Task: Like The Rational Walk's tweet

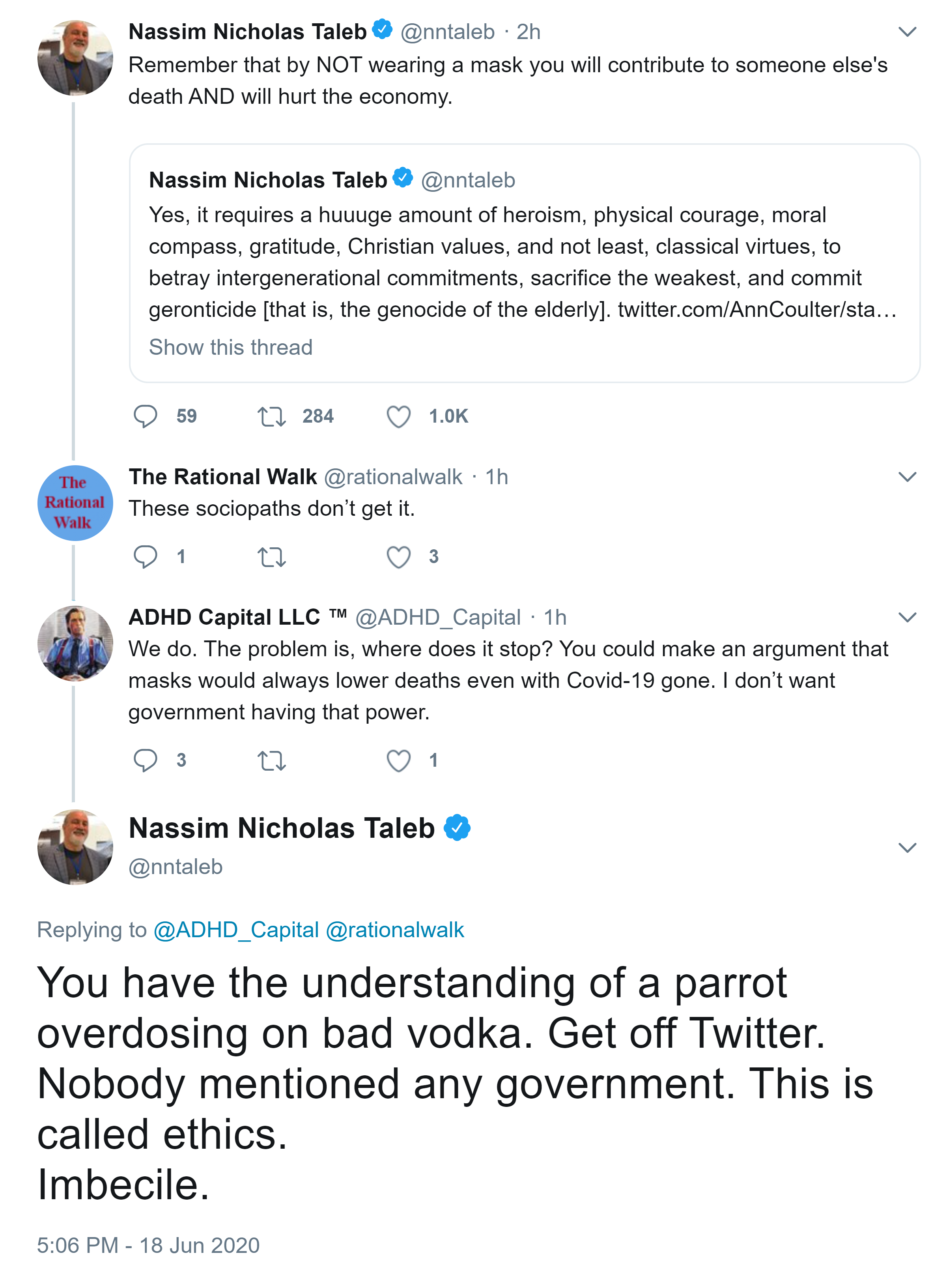Action: [398, 556]
